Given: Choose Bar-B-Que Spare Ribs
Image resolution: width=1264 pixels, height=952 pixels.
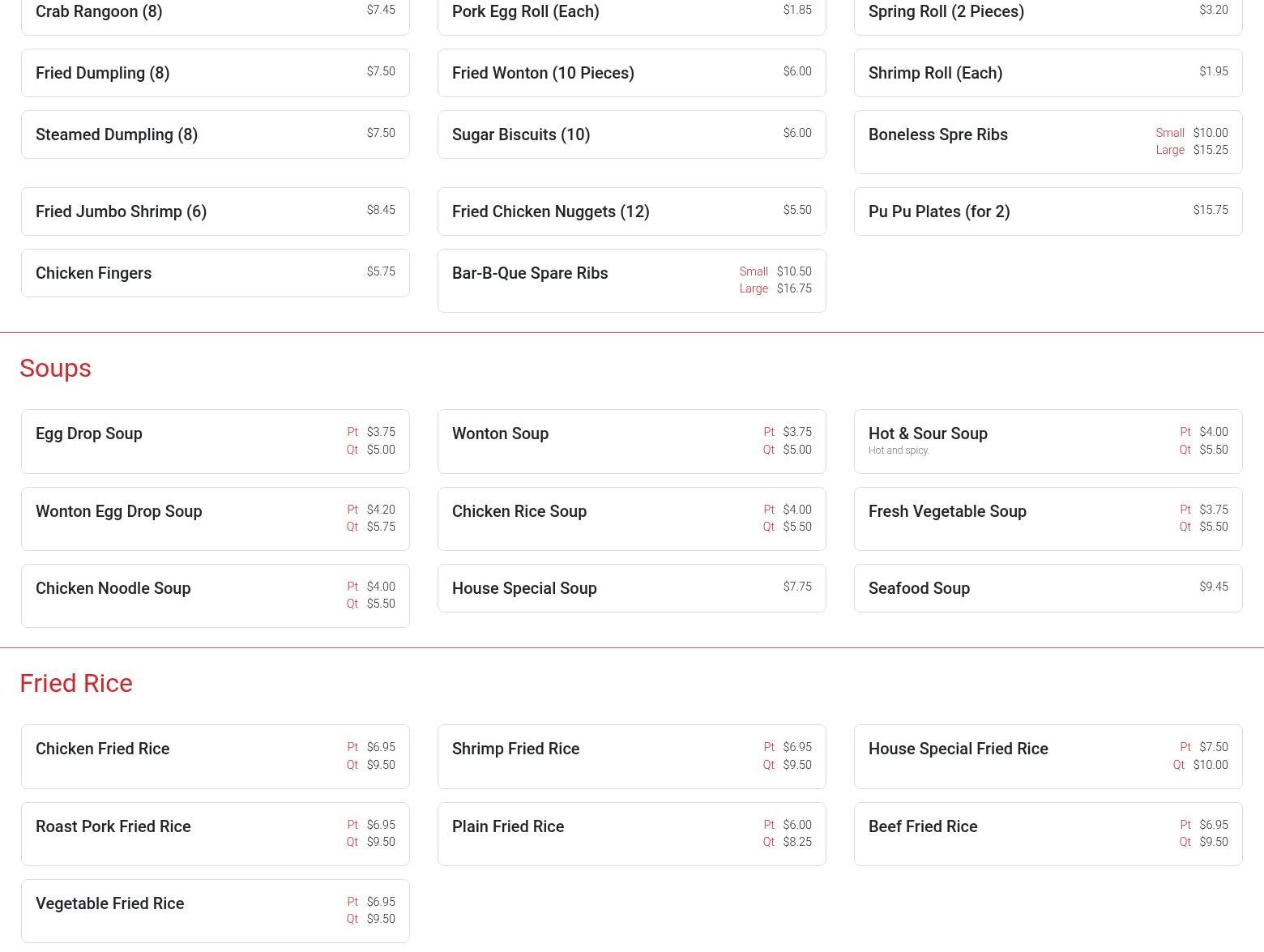Looking at the screenshot, I should [x=632, y=280].
